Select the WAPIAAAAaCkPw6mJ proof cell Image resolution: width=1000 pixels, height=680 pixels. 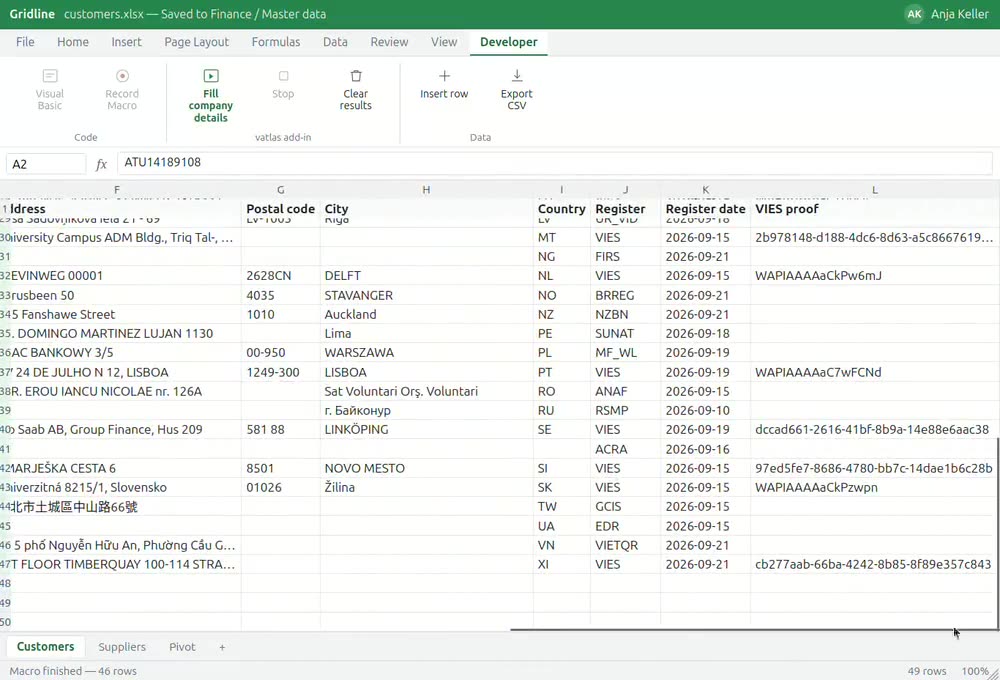874,276
